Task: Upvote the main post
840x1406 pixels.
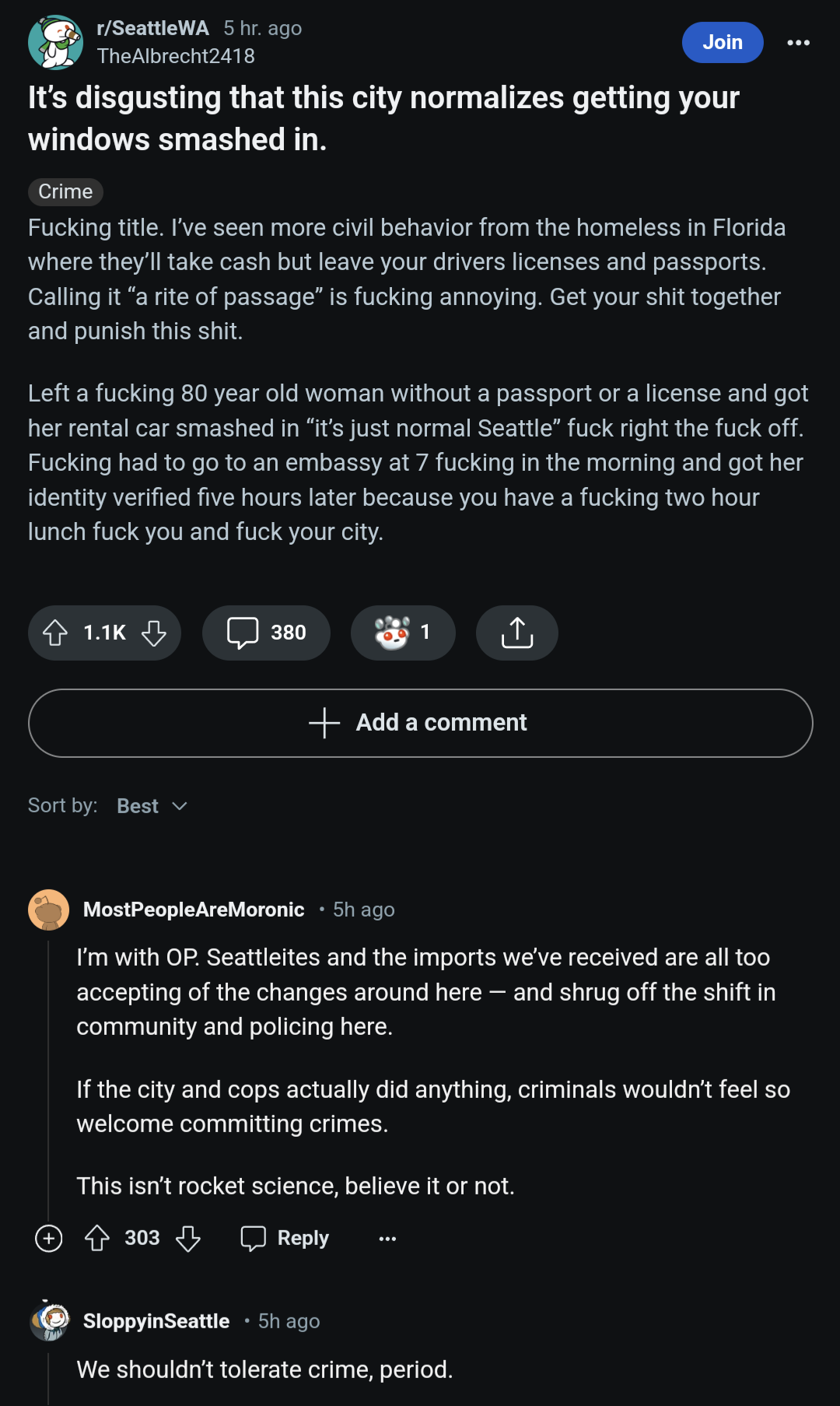Action: pos(55,633)
